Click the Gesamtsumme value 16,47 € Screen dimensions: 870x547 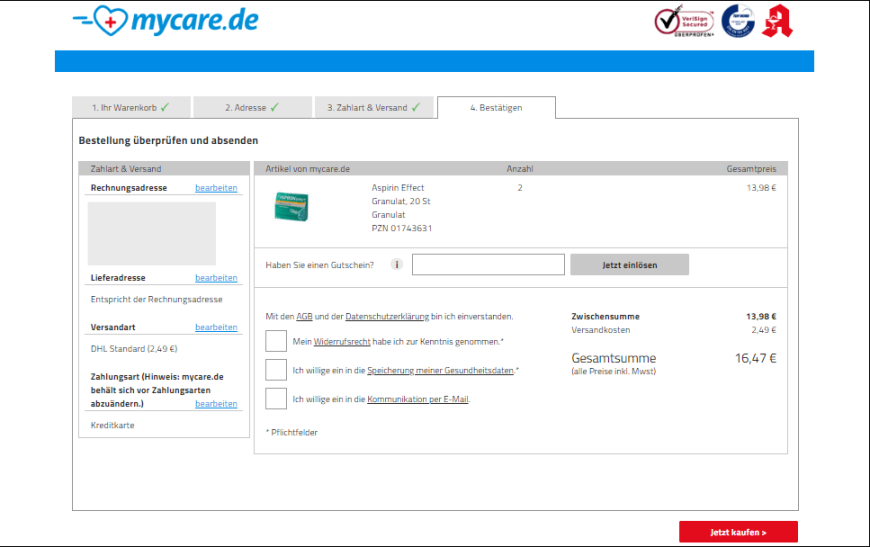(x=756, y=358)
